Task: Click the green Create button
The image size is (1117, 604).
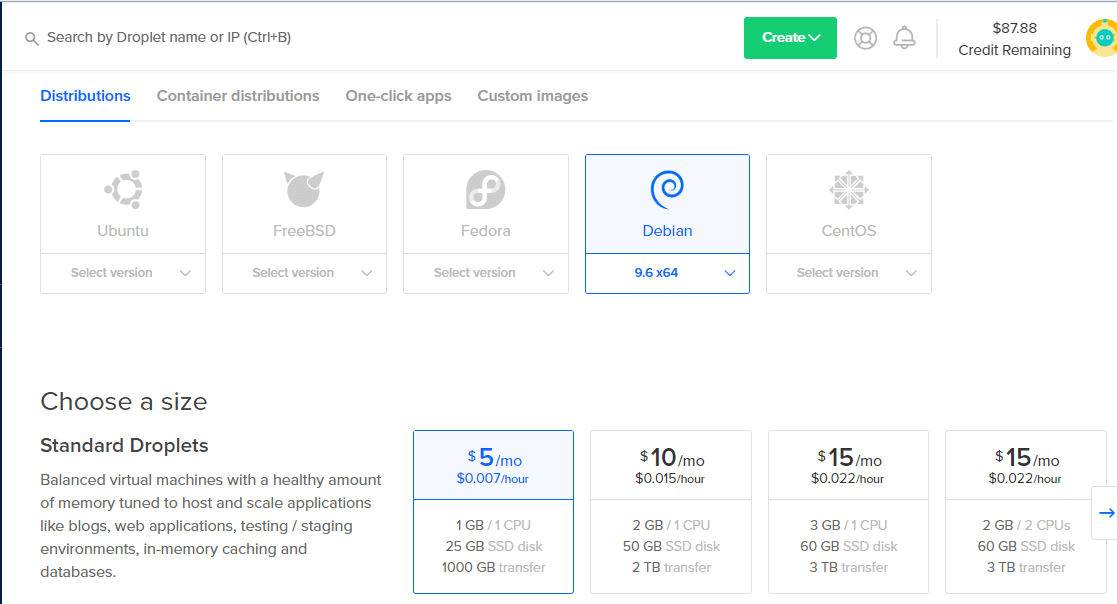Action: pyautogui.click(x=790, y=38)
